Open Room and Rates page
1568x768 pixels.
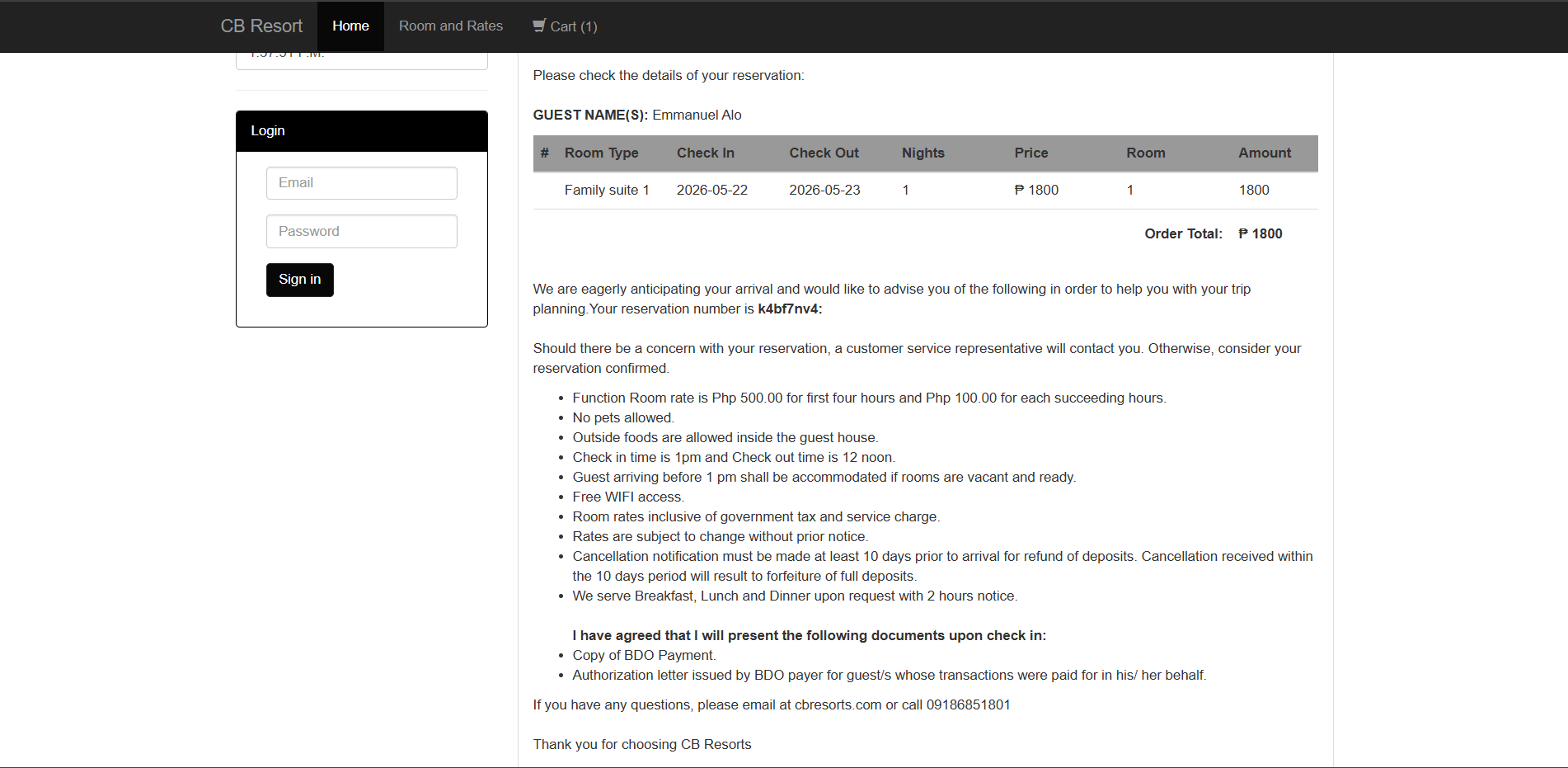[x=451, y=26]
